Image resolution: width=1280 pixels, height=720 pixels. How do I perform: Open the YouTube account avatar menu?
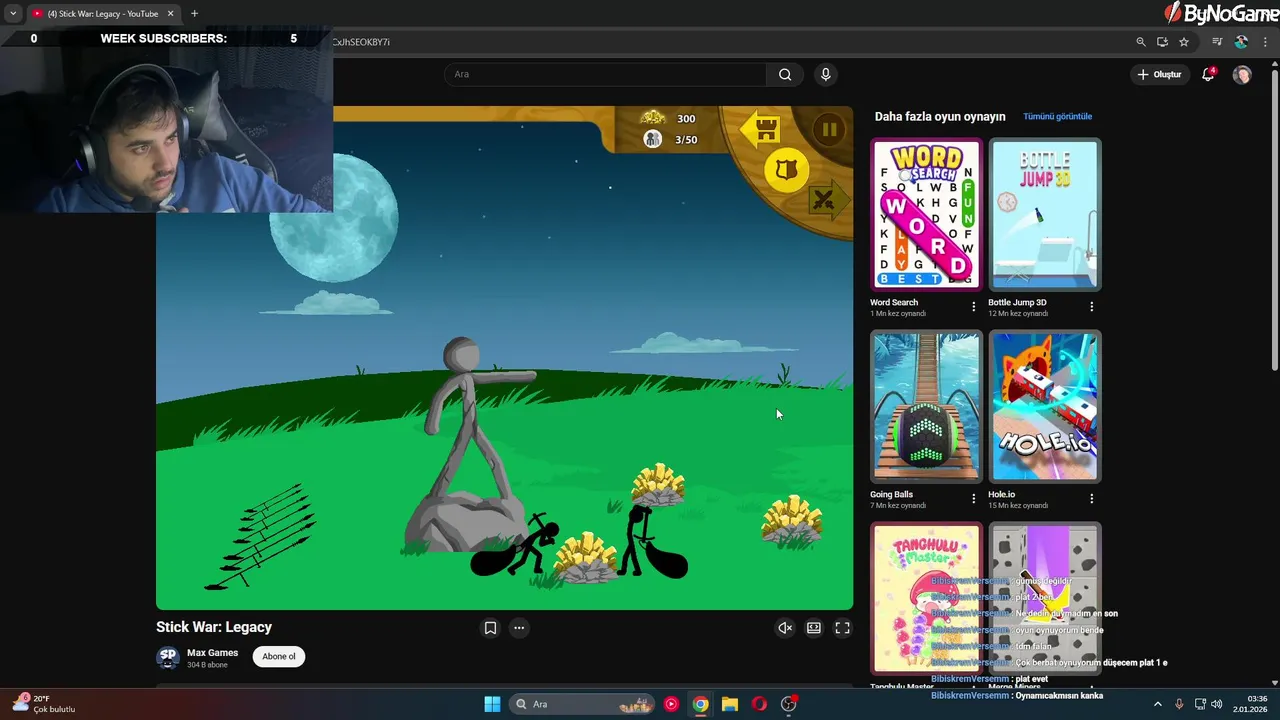click(x=1242, y=74)
